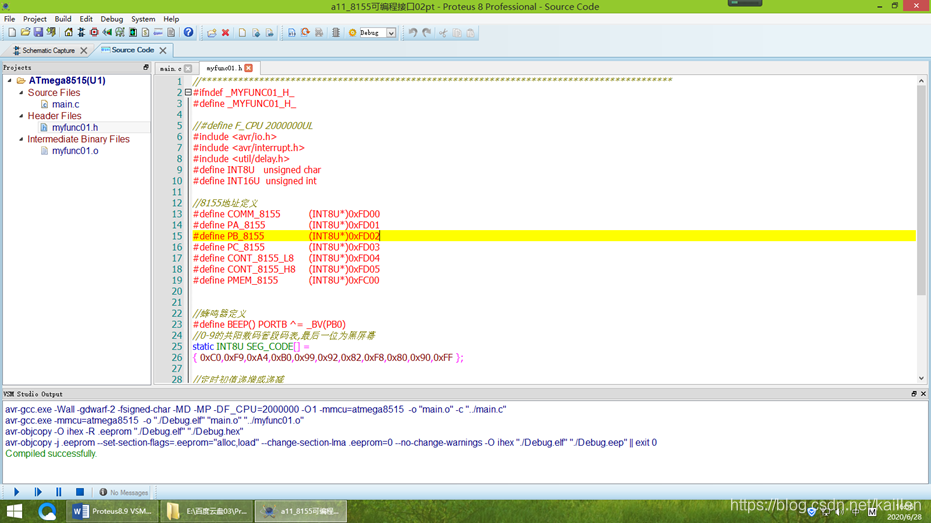931x524 pixels.
Task: Float the Projects panel with its undock icon
Action: click(x=145, y=68)
